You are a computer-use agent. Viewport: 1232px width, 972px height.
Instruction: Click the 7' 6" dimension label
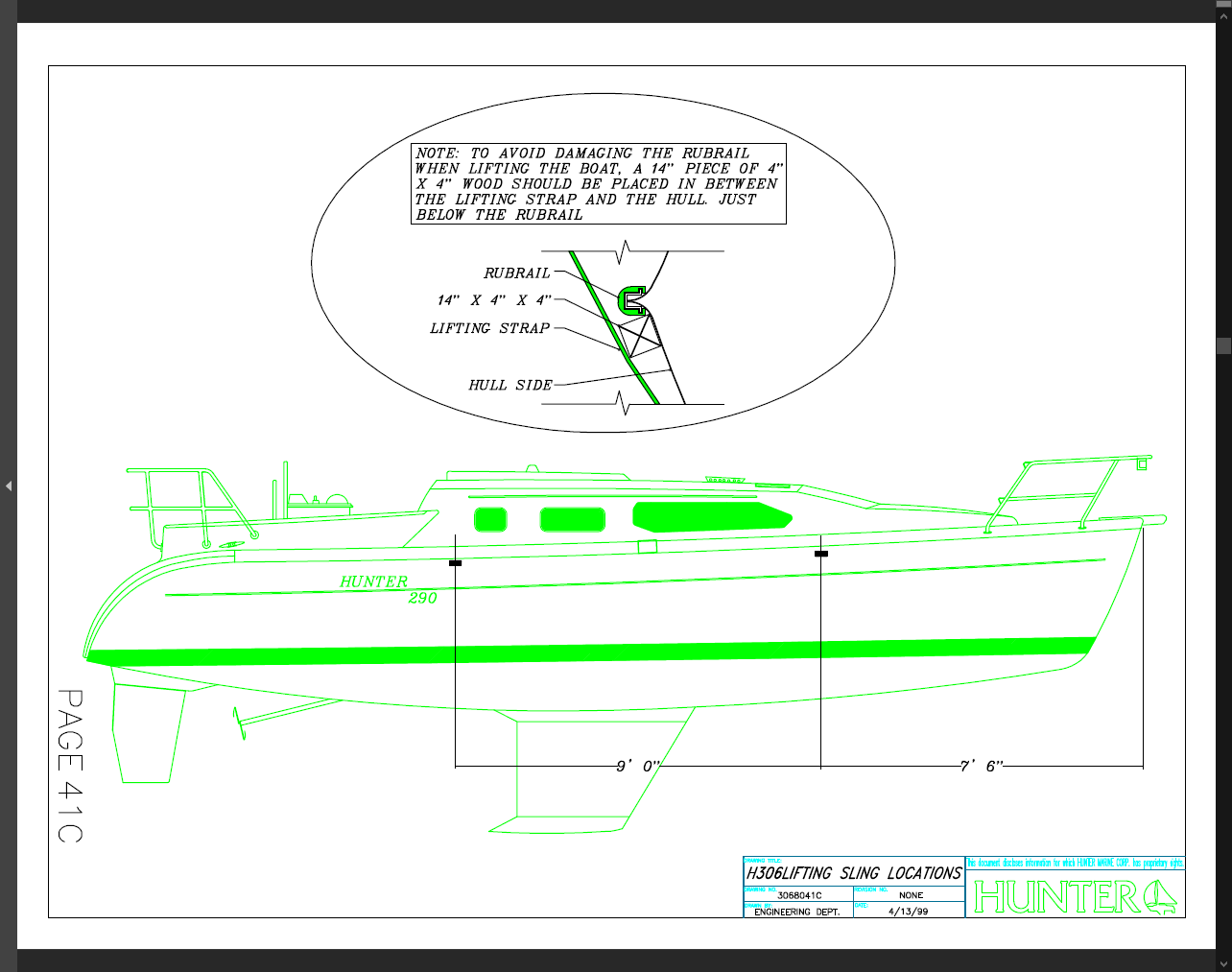pos(982,766)
